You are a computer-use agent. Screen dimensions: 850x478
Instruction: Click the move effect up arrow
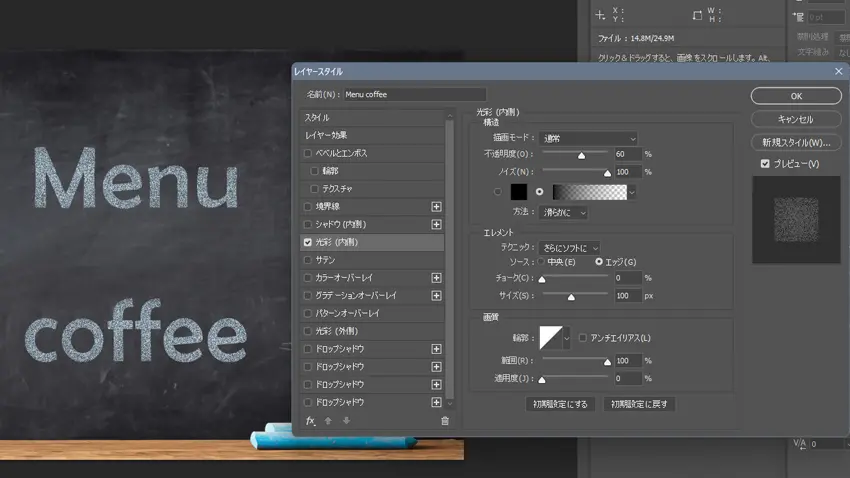(328, 421)
